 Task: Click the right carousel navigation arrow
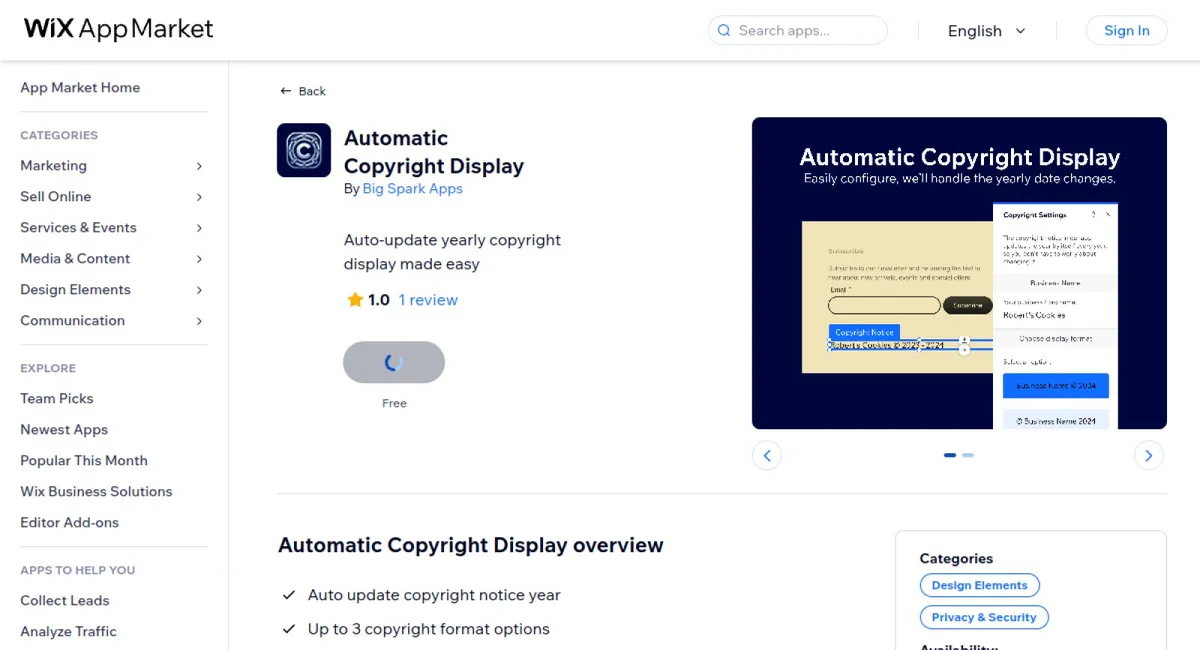click(1148, 455)
